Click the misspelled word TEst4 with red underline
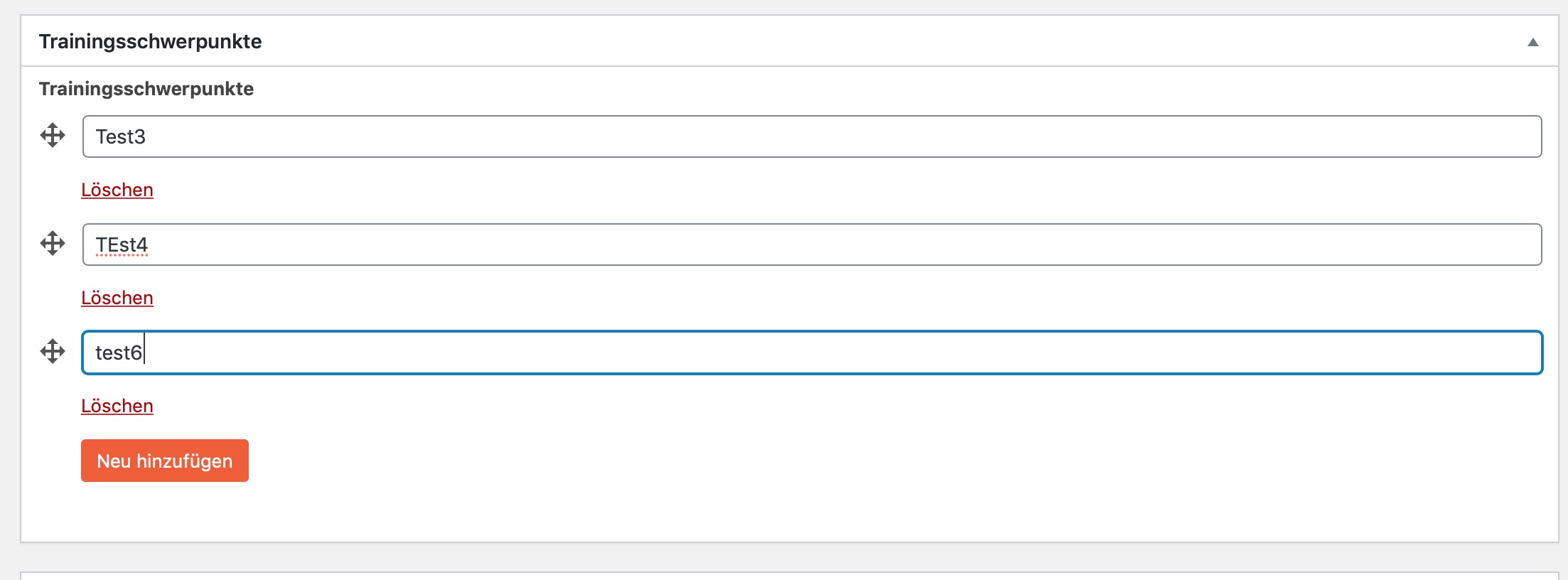The image size is (1568, 580). (x=122, y=245)
